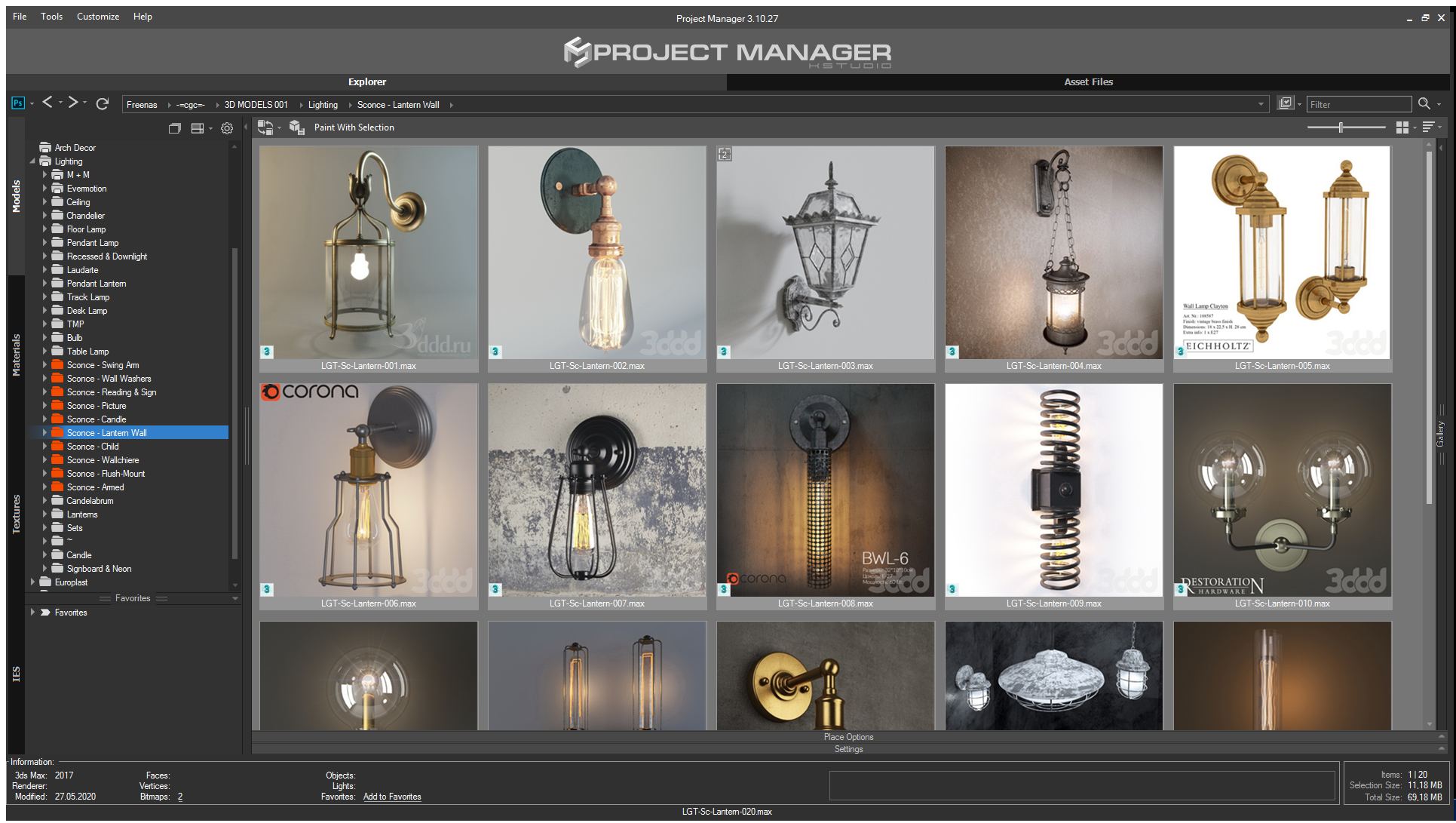Refresh the current folder view
Screen dimensions: 1456x823
coord(103,103)
